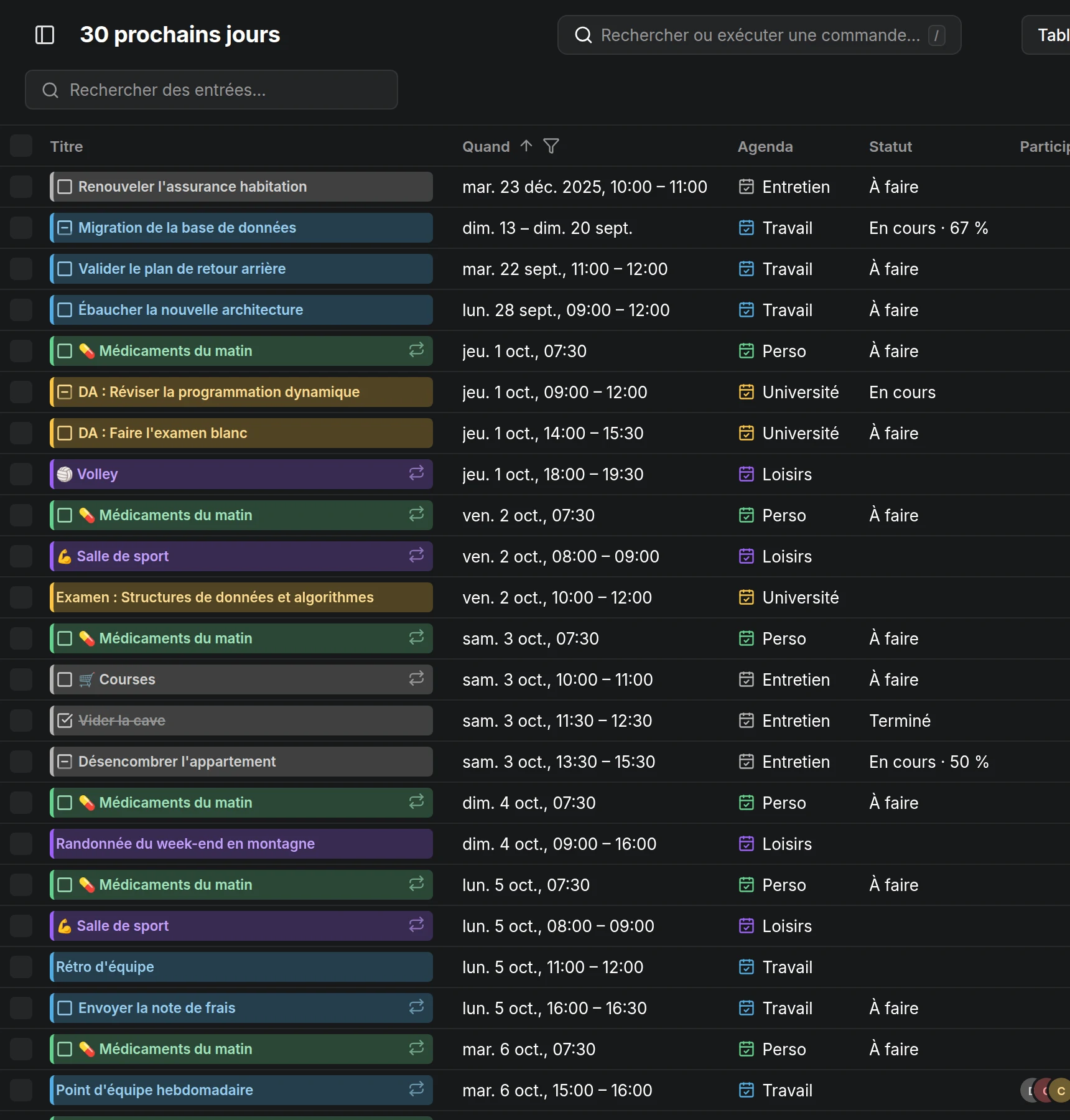Click repeat icon on Envoyer la note de frais
The image size is (1070, 1120).
coord(416,1007)
